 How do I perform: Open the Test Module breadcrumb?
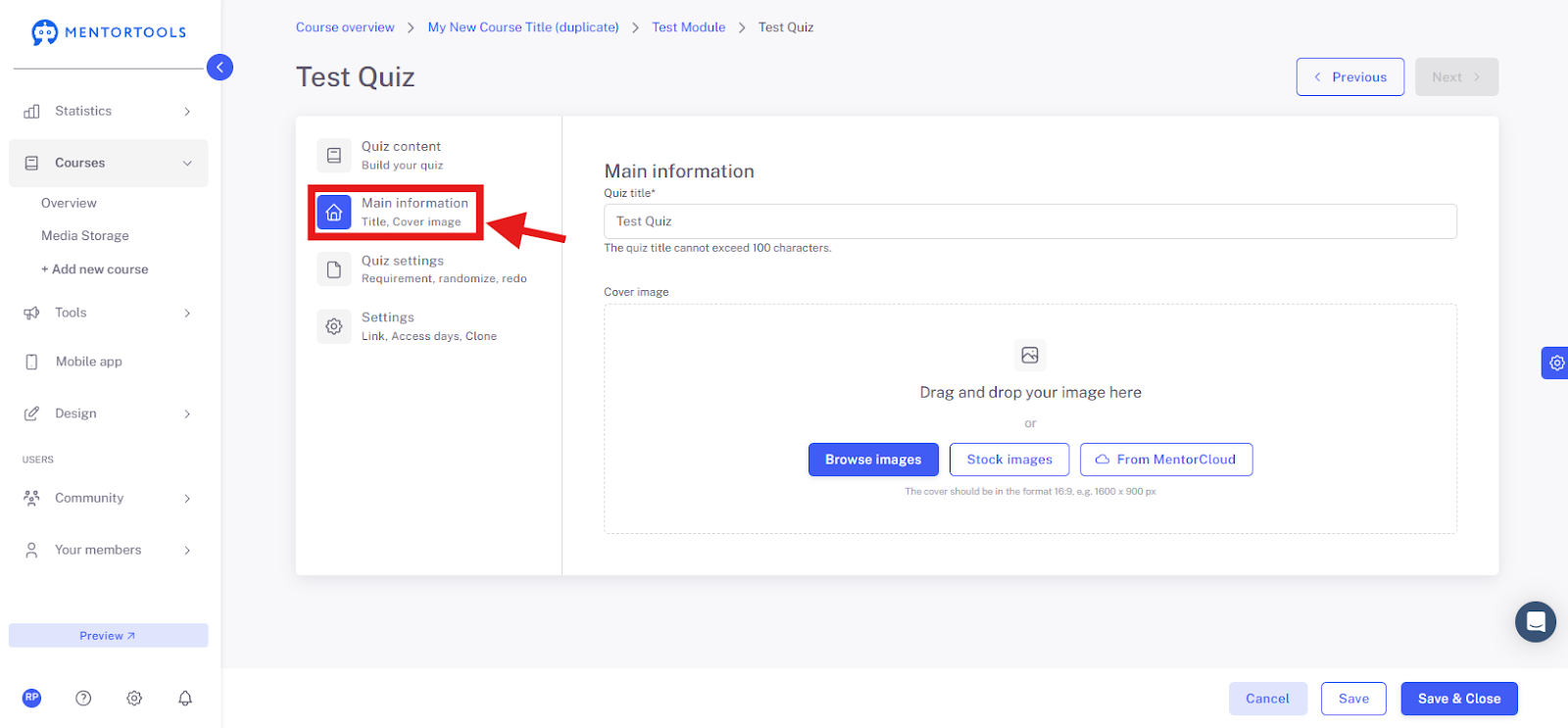click(x=689, y=27)
